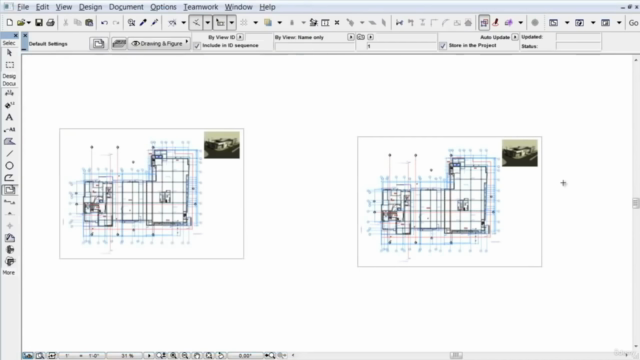Open the Design menu
640x360 pixels.
pyautogui.click(x=90, y=7)
